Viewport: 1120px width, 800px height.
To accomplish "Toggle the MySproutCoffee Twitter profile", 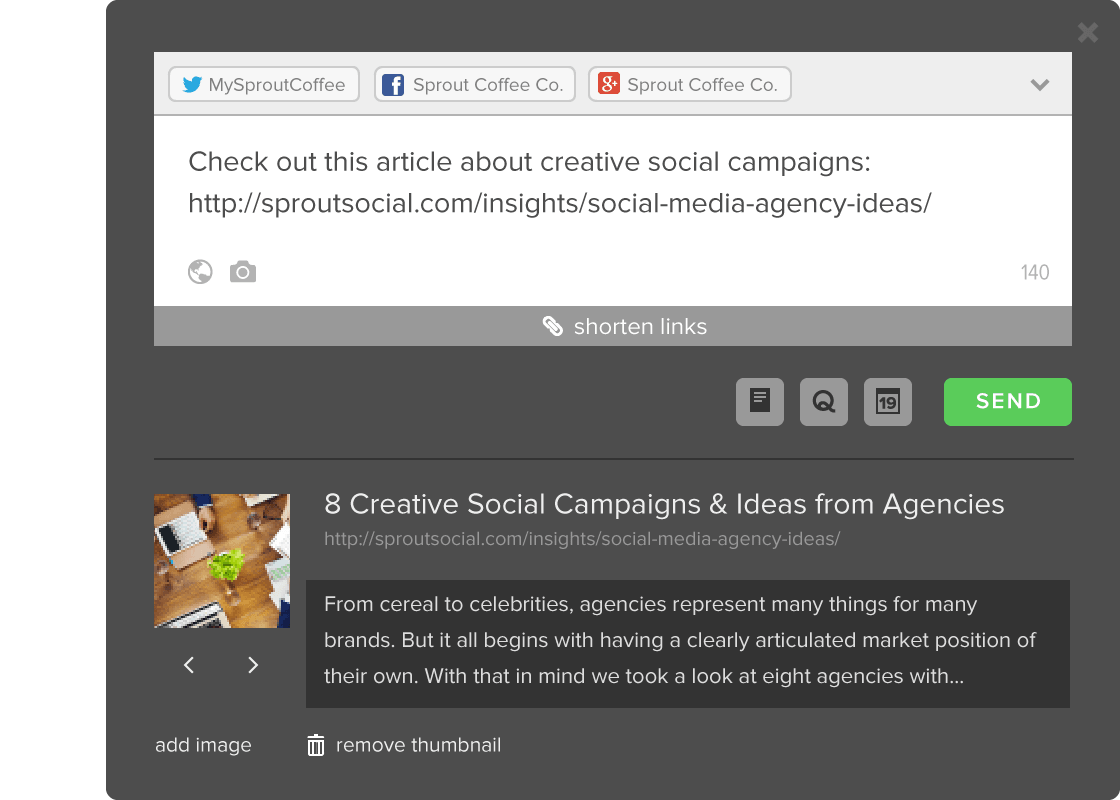I will (x=264, y=84).
